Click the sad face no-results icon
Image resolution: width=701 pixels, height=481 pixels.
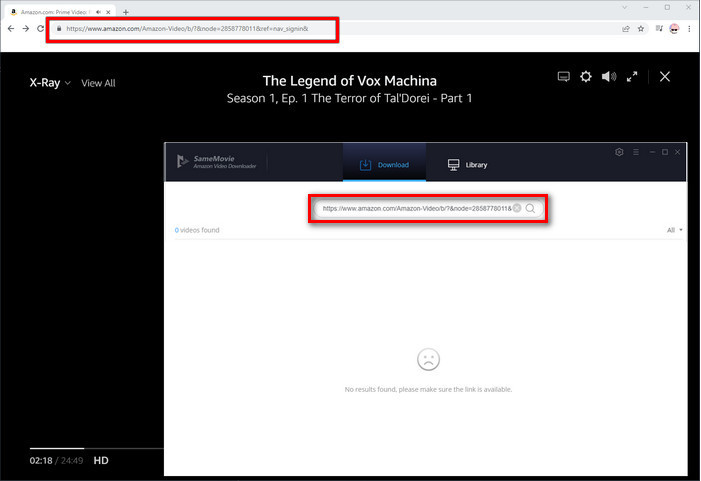(428, 359)
